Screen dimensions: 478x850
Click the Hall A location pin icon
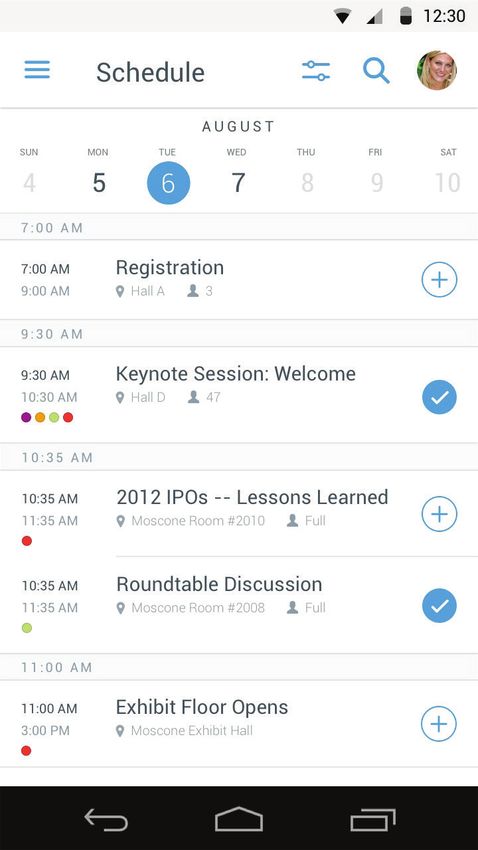click(120, 292)
